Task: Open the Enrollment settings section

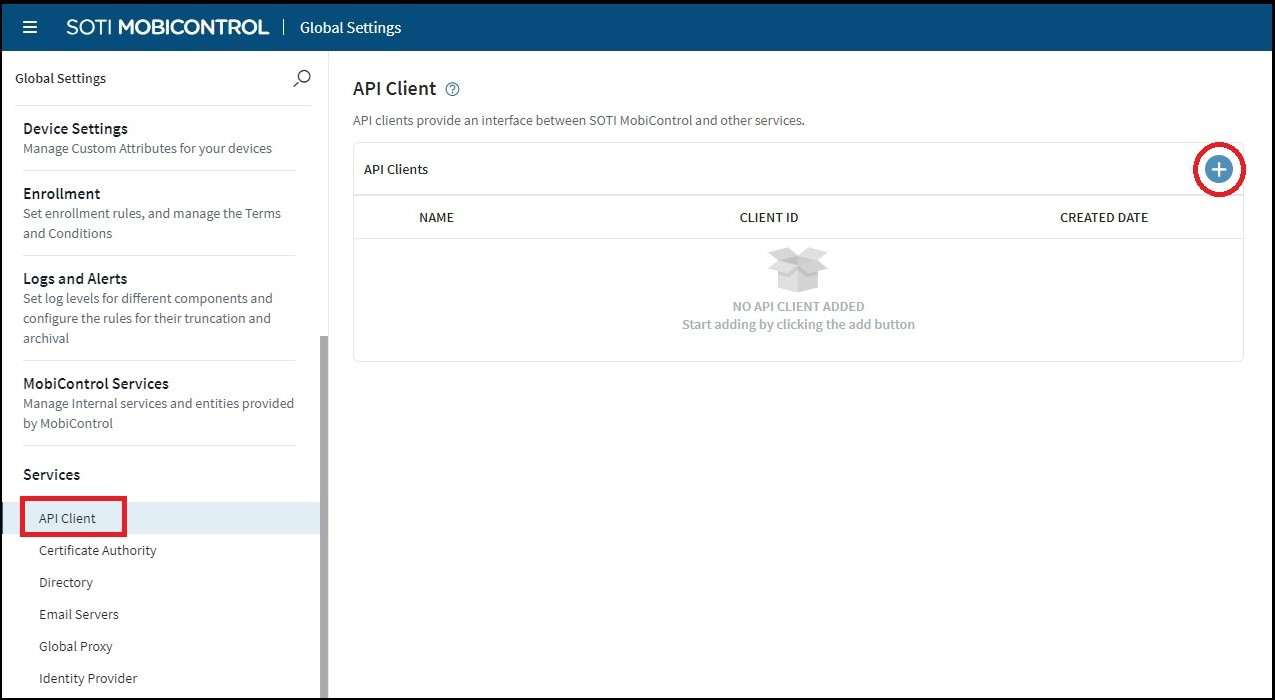Action: coord(62,193)
